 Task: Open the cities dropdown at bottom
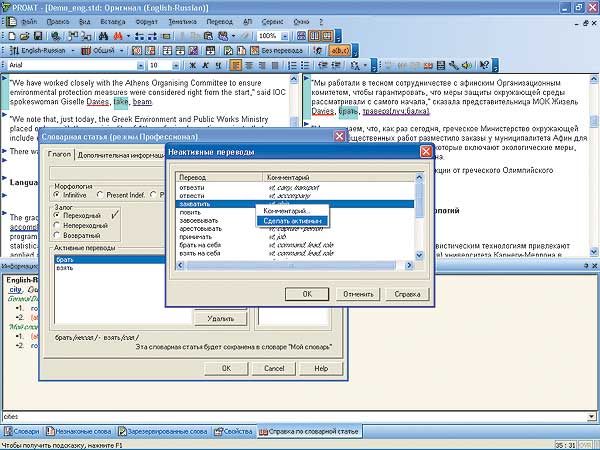coord(592,416)
